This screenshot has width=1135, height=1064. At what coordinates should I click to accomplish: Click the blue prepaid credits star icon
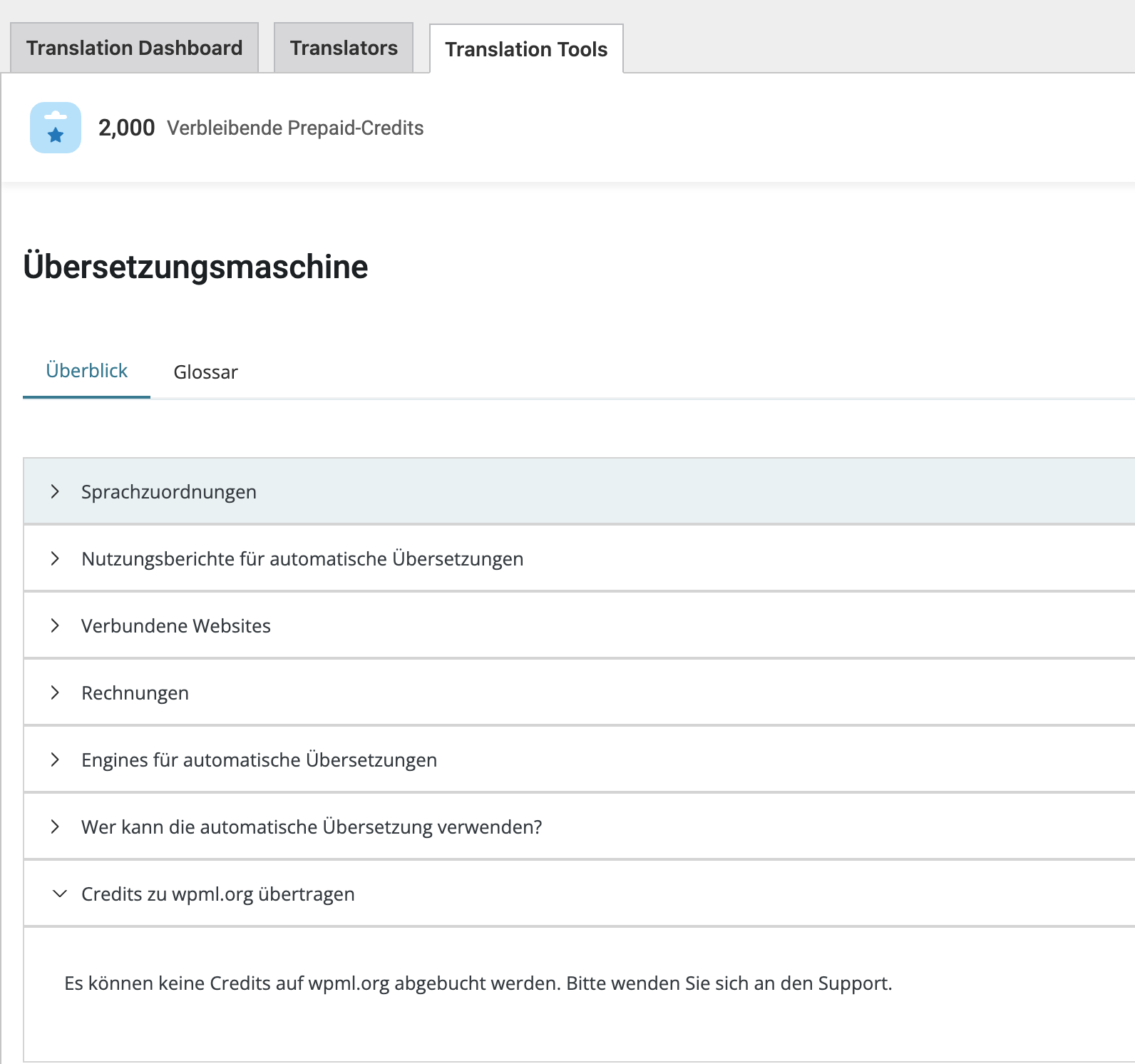click(56, 128)
